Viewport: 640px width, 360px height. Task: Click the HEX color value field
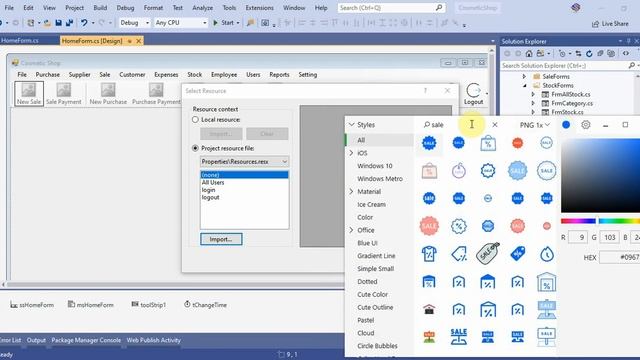point(620,257)
